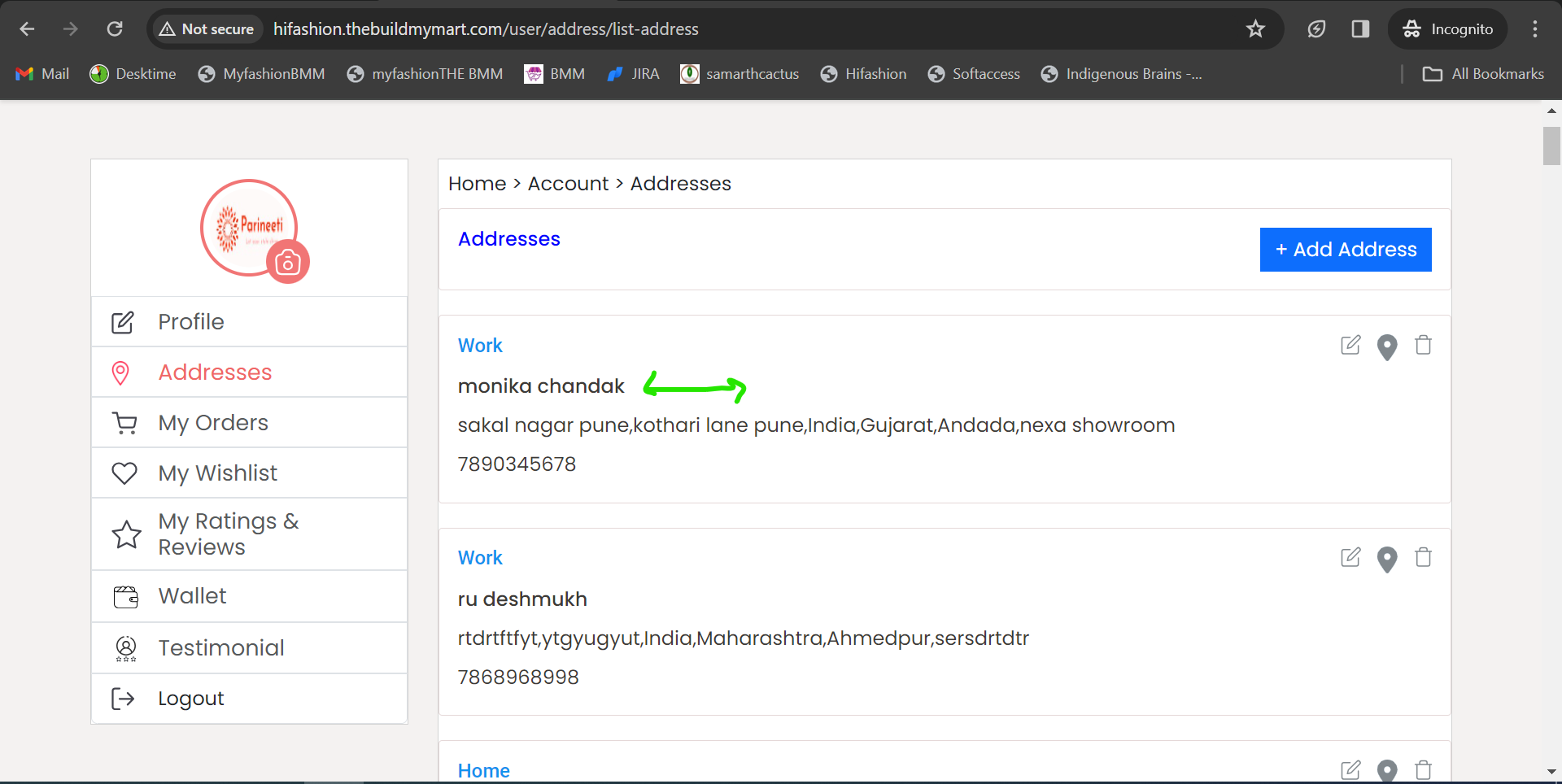Open Wallet in sidebar
The image size is (1562, 784).
pyautogui.click(x=249, y=597)
